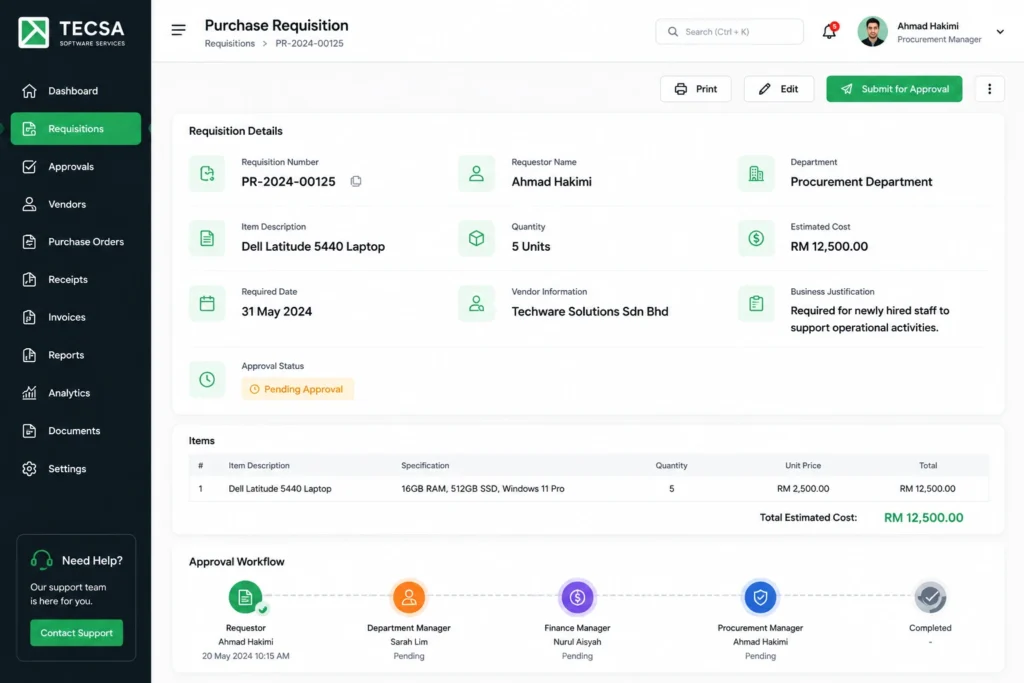This screenshot has height=683, width=1024.
Task: Click the Requisitions breadcrumb link
Action: click(230, 43)
